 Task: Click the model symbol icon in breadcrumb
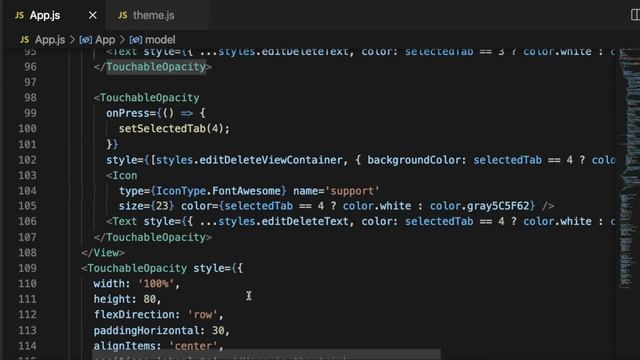point(136,40)
